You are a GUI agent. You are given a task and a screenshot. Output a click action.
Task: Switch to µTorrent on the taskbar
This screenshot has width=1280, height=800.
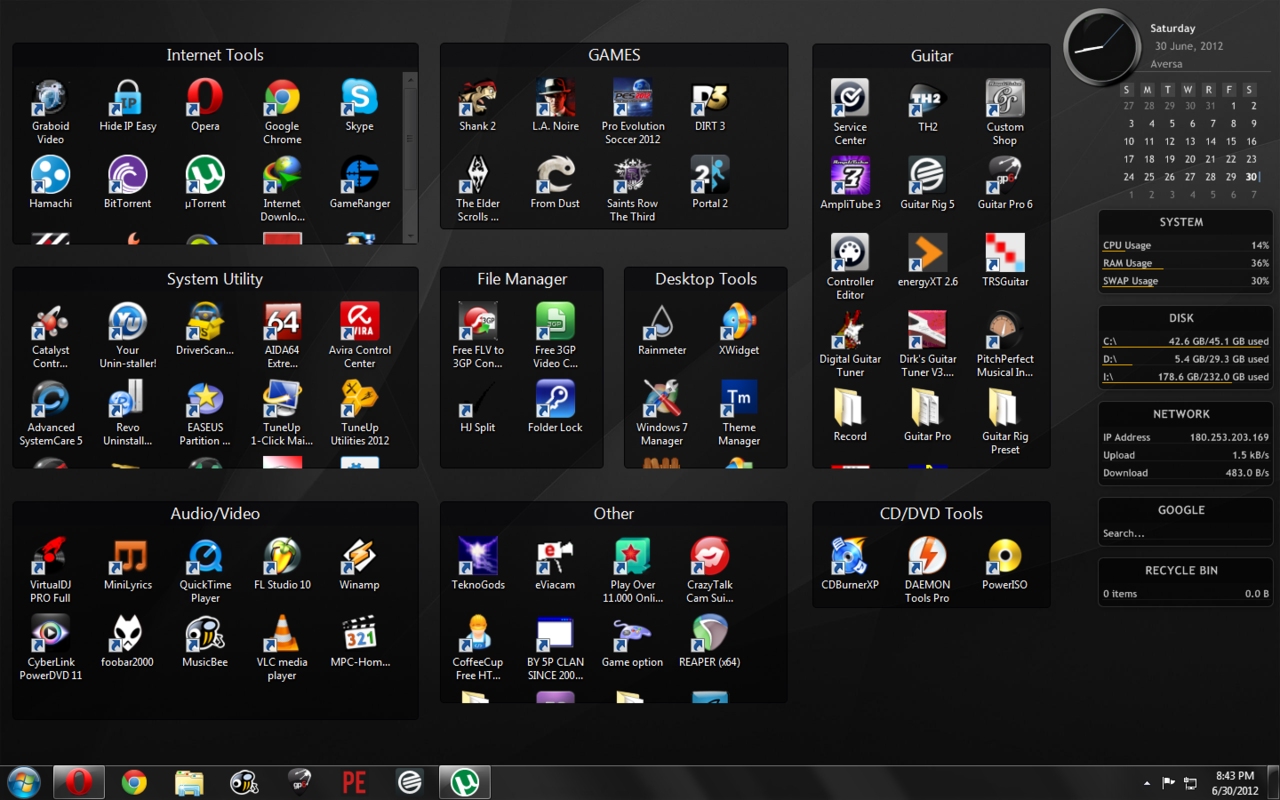point(464,782)
